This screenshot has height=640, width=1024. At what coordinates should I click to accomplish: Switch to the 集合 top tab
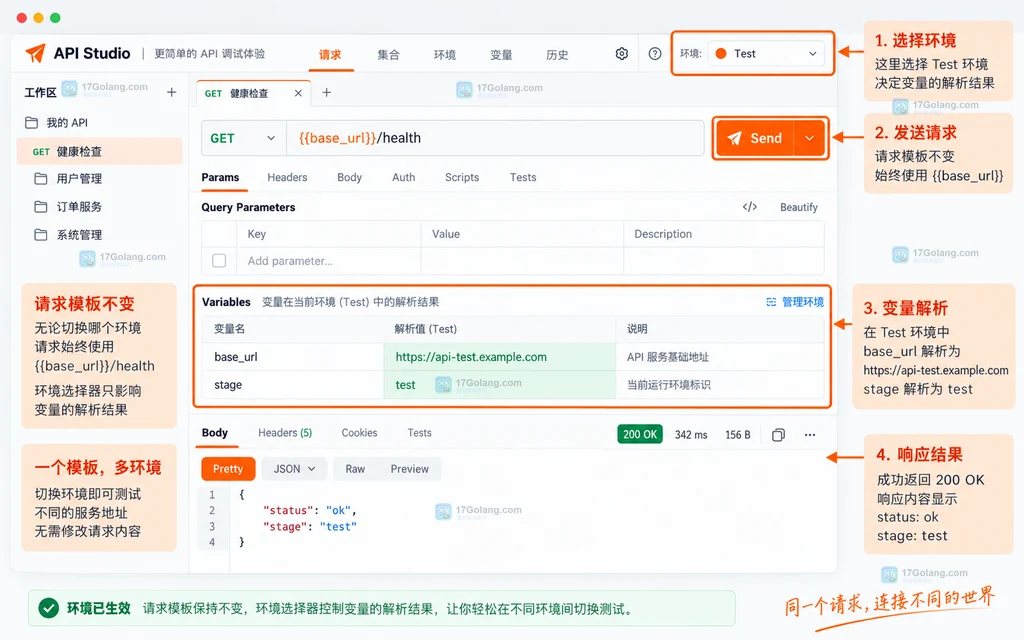pos(388,55)
